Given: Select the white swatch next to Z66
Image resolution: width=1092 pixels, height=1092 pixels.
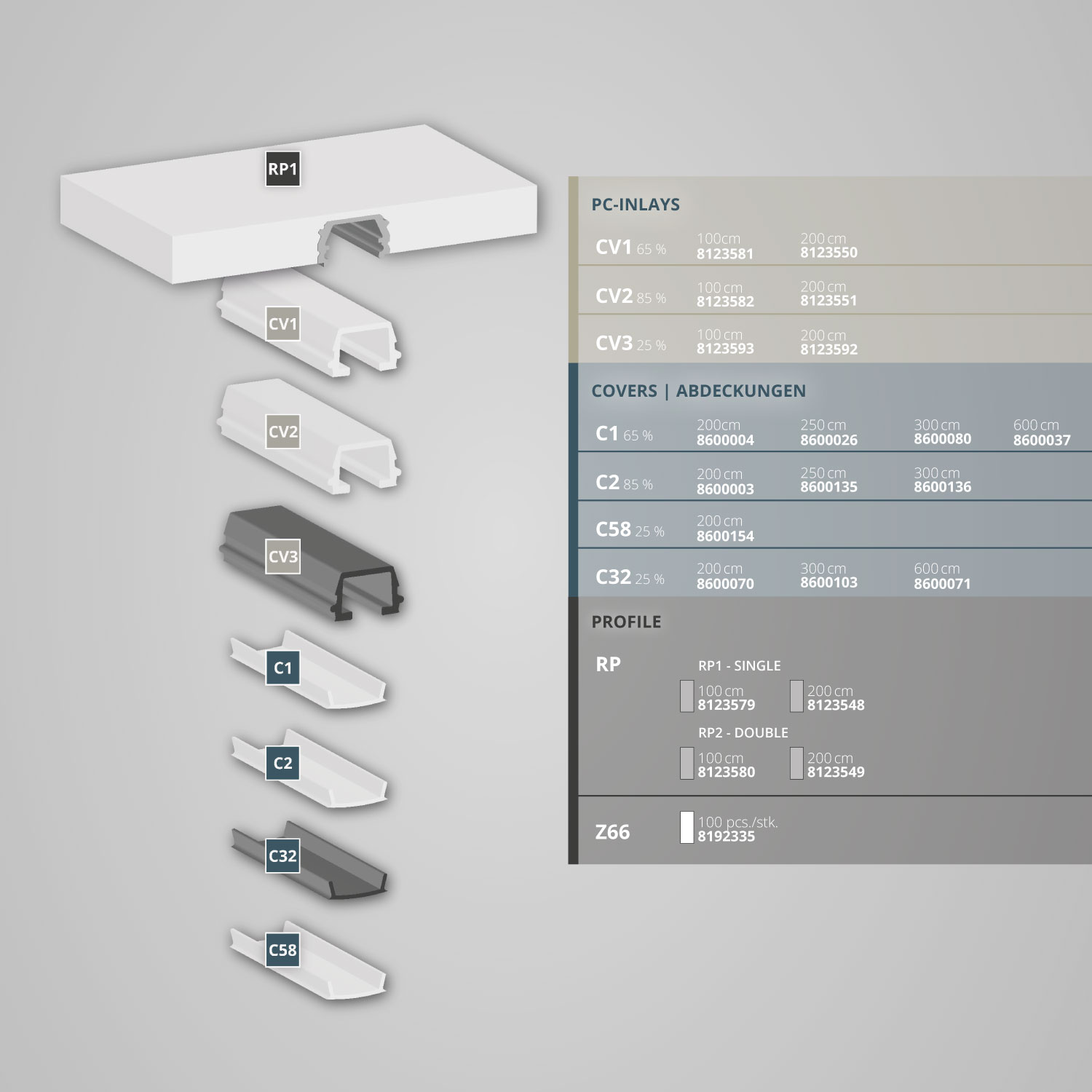Looking at the screenshot, I should tap(687, 827).
